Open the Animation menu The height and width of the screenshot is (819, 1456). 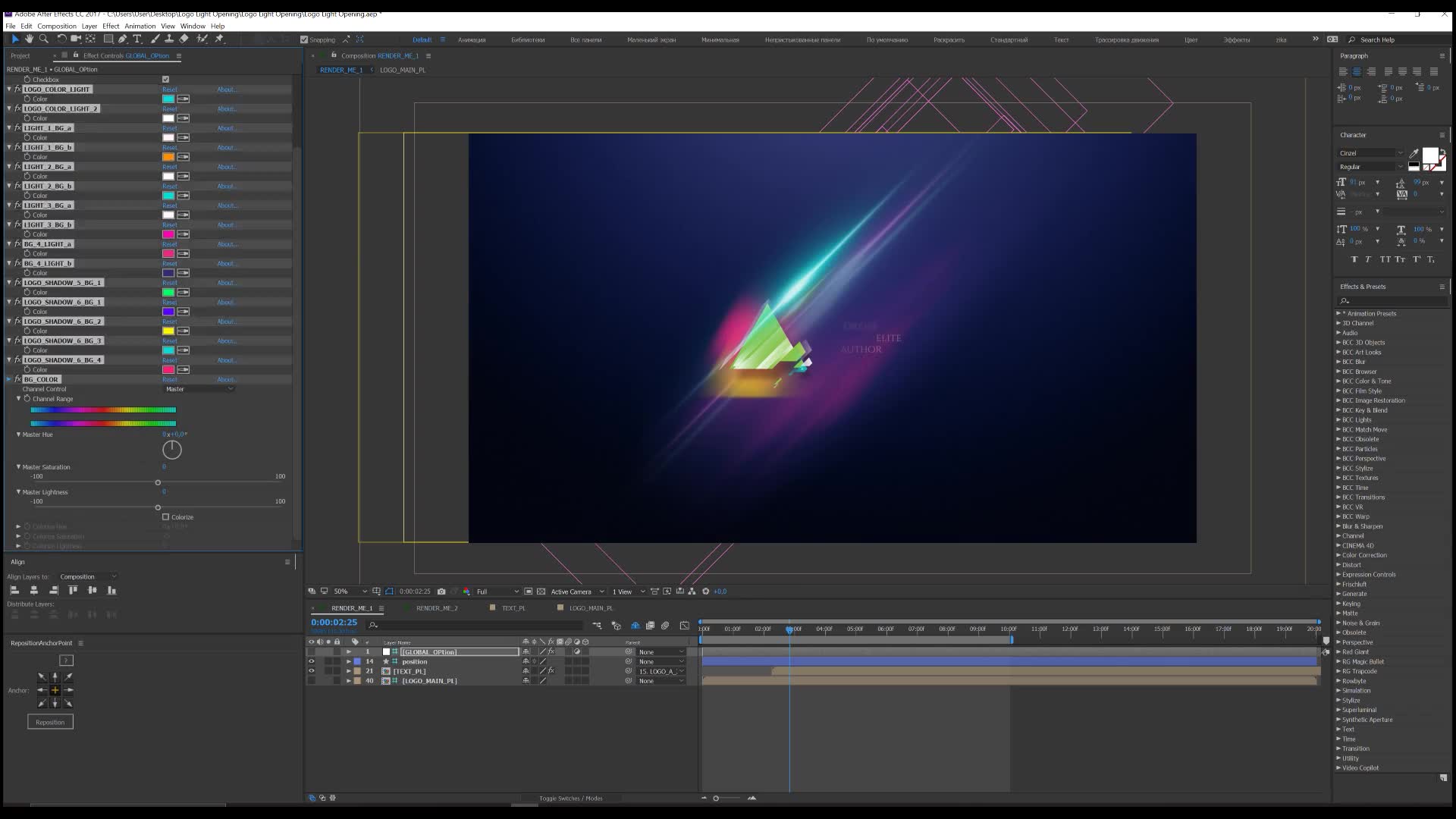tap(140, 26)
